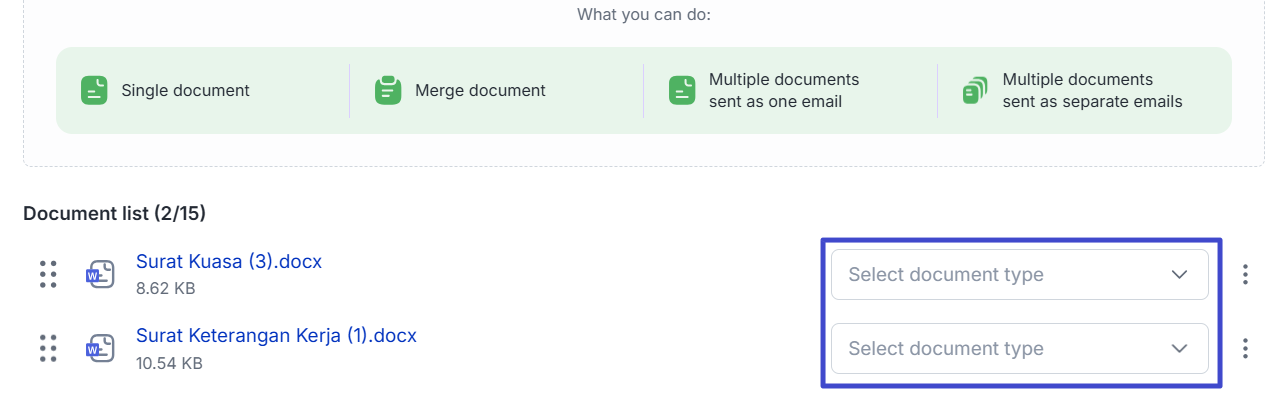Click Word file icon for Surat Keterangan Kerja

click(99, 348)
